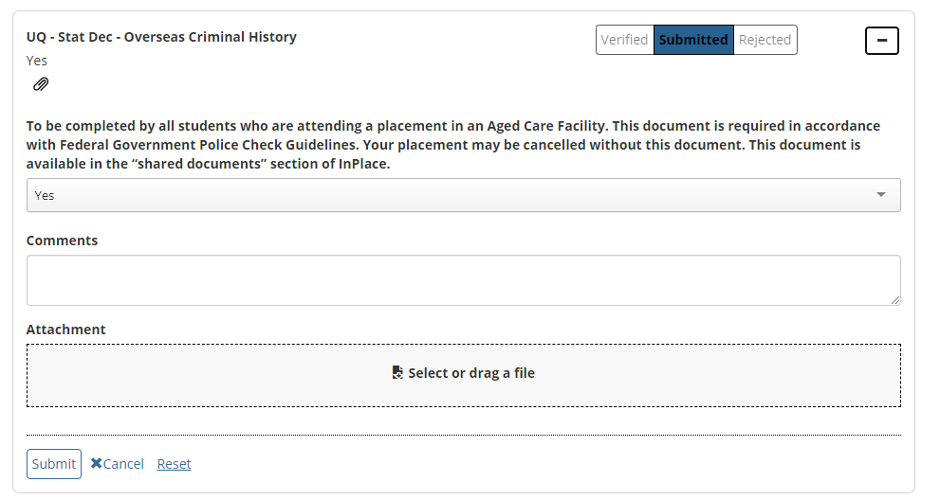Focus the Comments text box

pos(463,280)
